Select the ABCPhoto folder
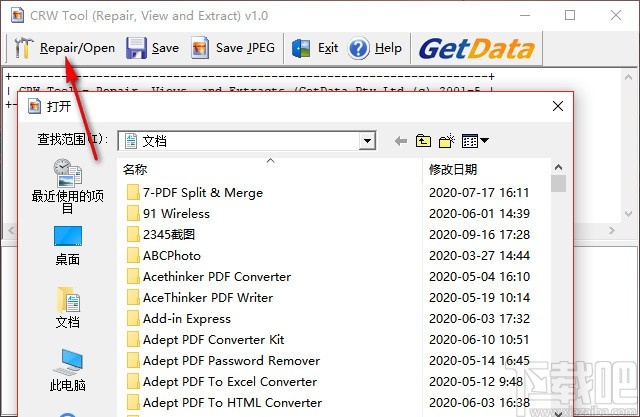The height and width of the screenshot is (417, 640). (172, 255)
